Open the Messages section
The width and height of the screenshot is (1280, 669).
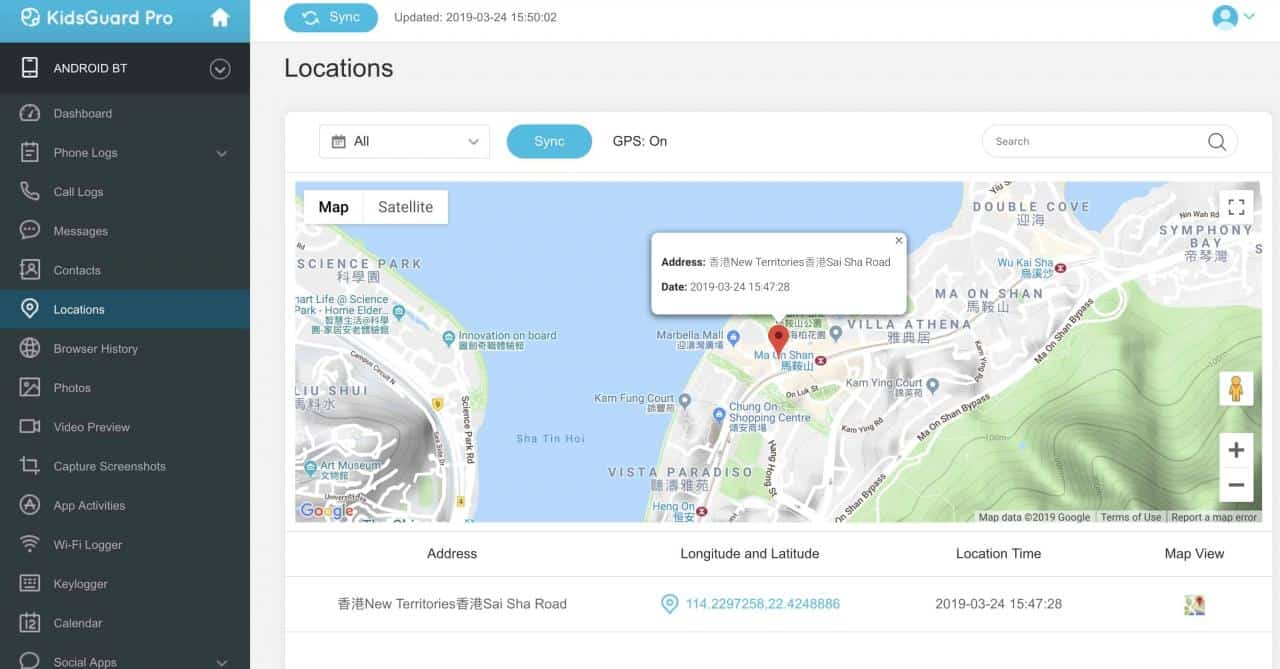click(x=84, y=230)
